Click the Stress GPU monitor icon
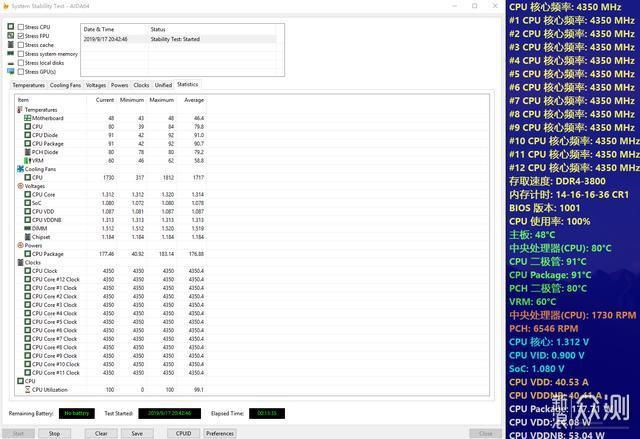This screenshot has height=439, width=640. pyautogui.click(x=11, y=71)
